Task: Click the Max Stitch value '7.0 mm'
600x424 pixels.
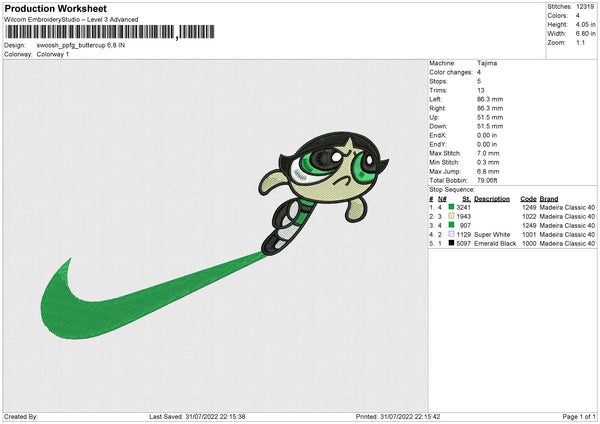Action: pyautogui.click(x=488, y=153)
